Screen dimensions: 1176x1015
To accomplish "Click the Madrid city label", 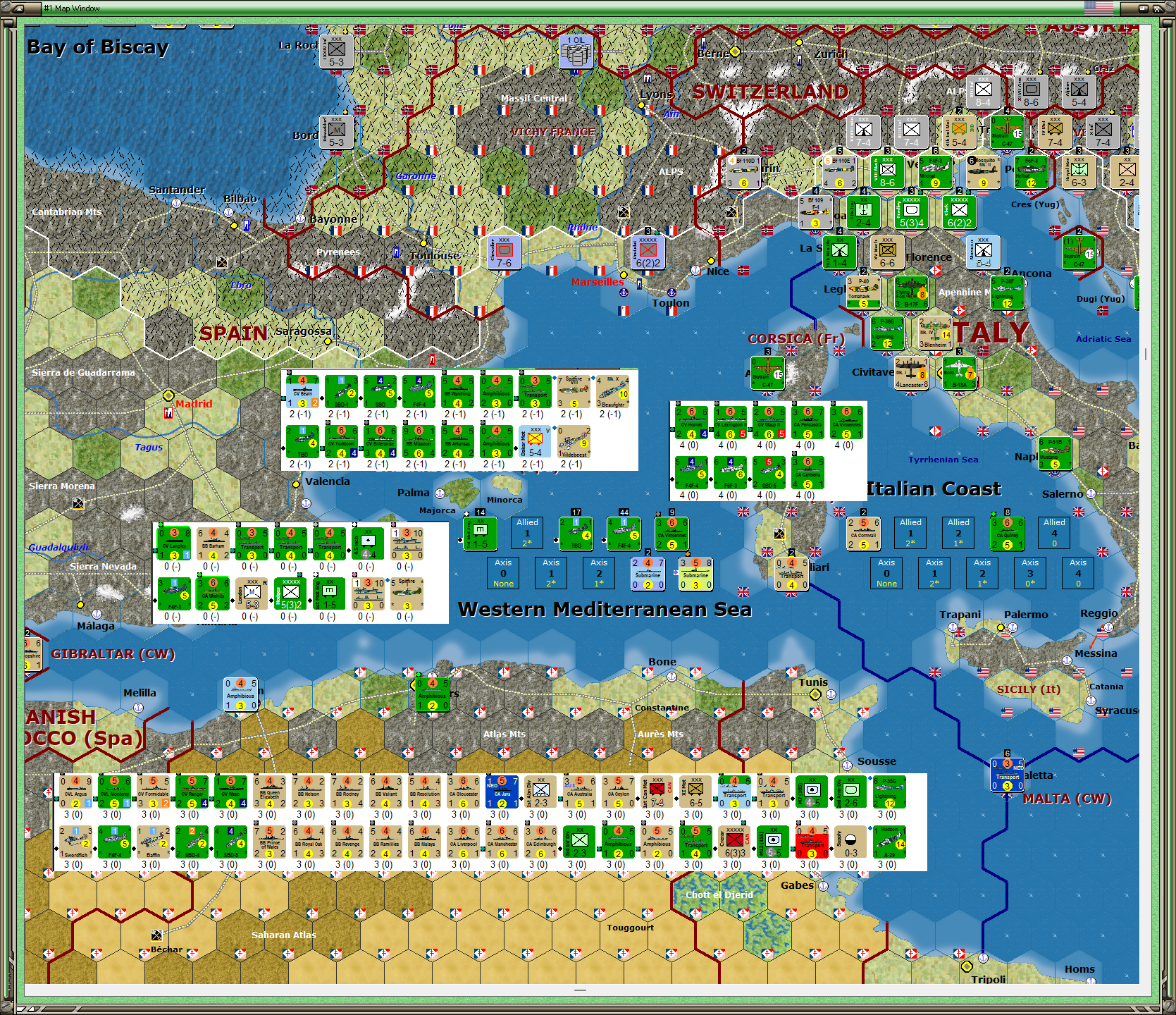I will (x=194, y=404).
